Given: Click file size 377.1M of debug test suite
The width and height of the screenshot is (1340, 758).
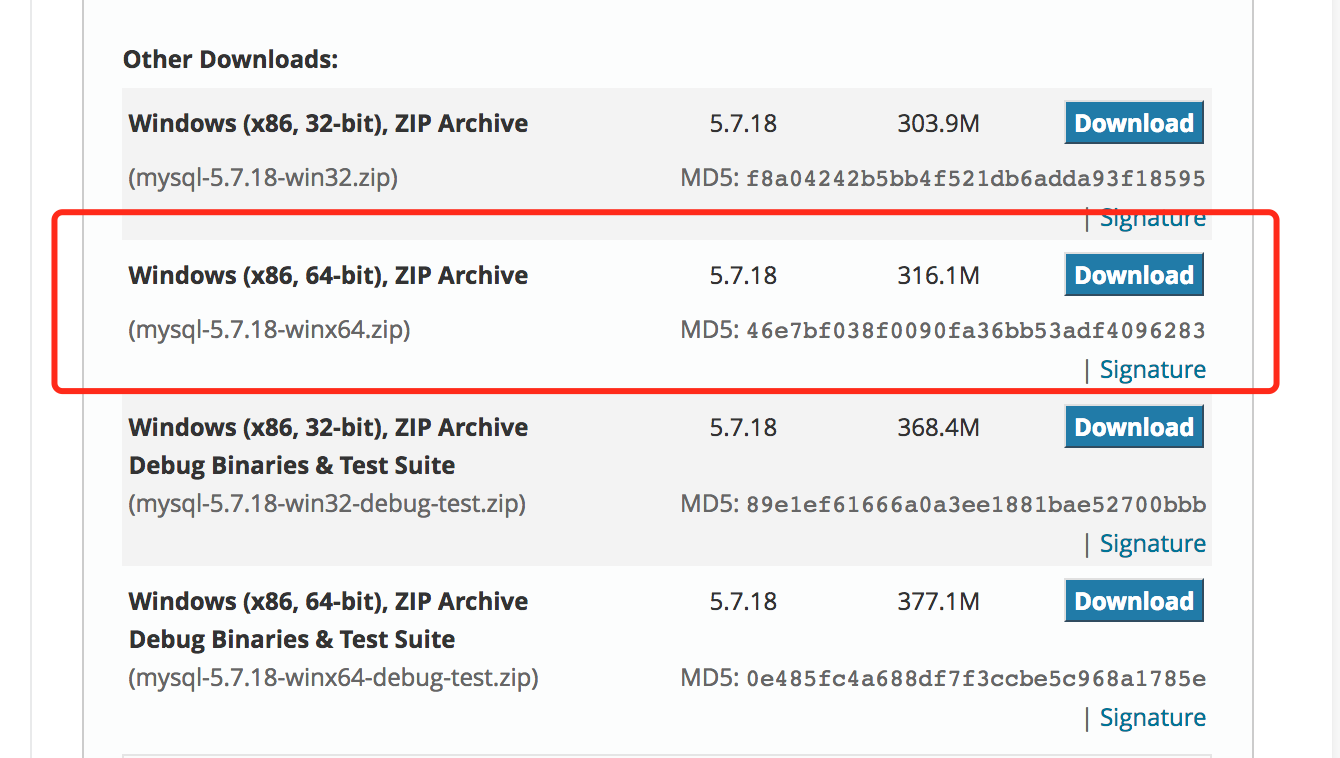Looking at the screenshot, I should (x=937, y=600).
